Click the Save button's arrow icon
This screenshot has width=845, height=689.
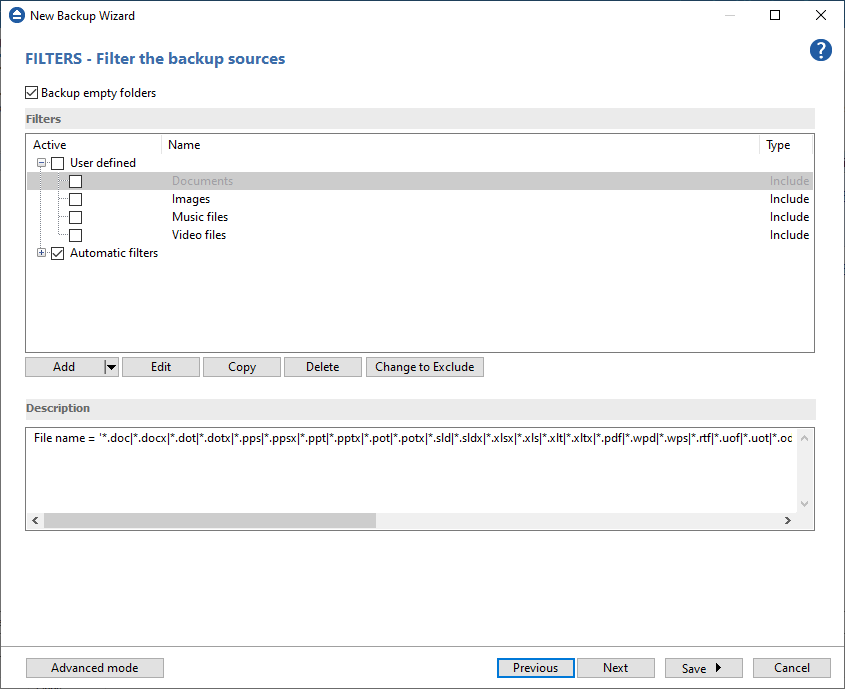click(718, 667)
